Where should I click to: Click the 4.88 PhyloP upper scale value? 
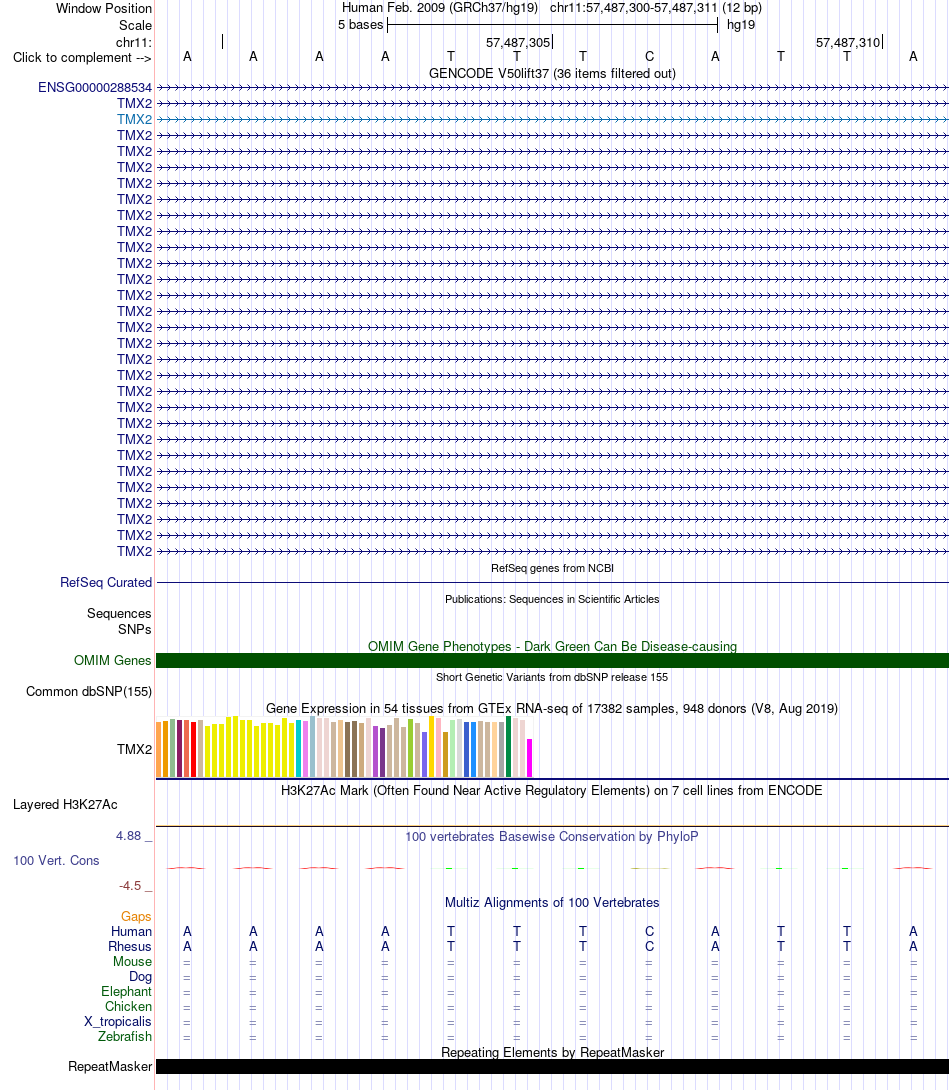pyautogui.click(x=129, y=836)
